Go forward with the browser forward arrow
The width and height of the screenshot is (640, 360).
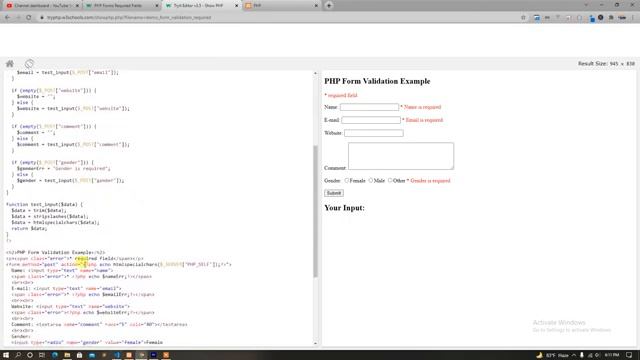[x=18, y=18]
